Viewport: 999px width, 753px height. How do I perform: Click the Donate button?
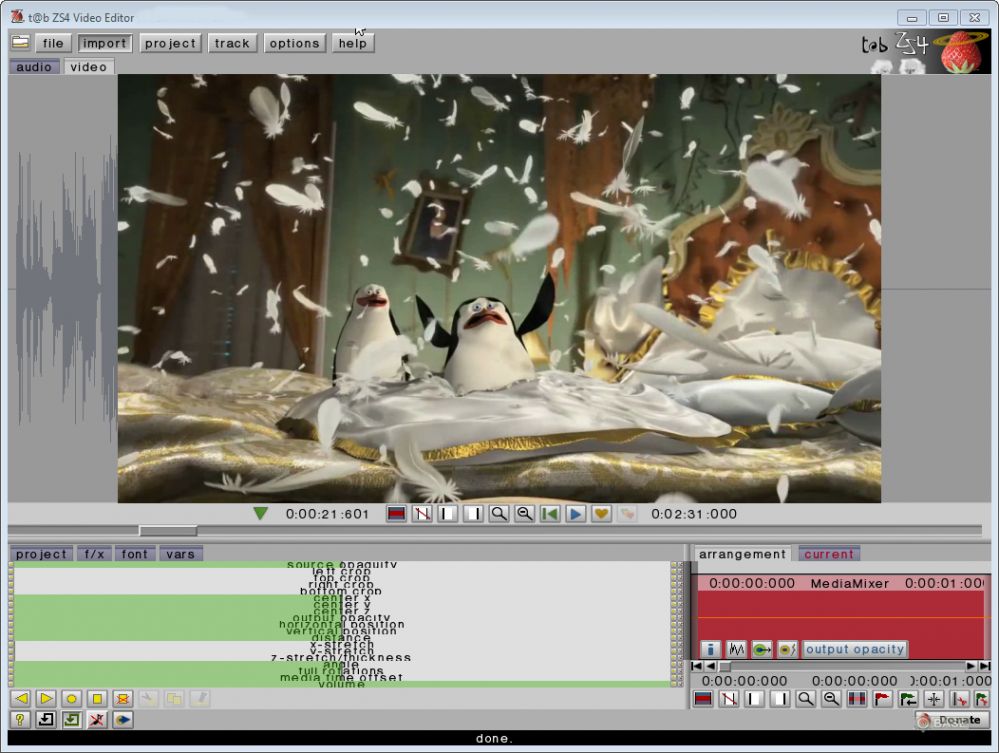coord(952,720)
